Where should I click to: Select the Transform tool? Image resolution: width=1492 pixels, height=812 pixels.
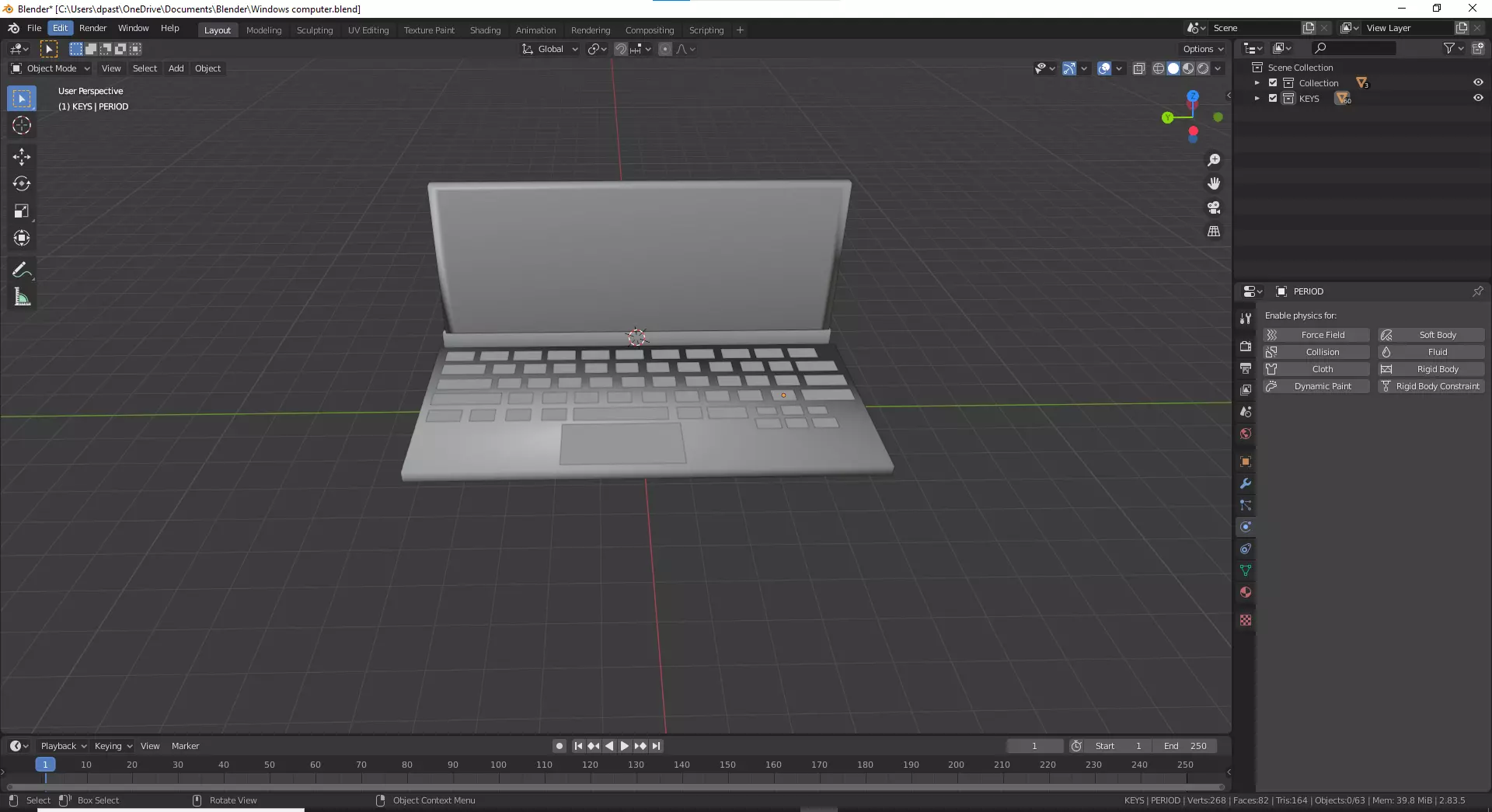[x=22, y=239]
